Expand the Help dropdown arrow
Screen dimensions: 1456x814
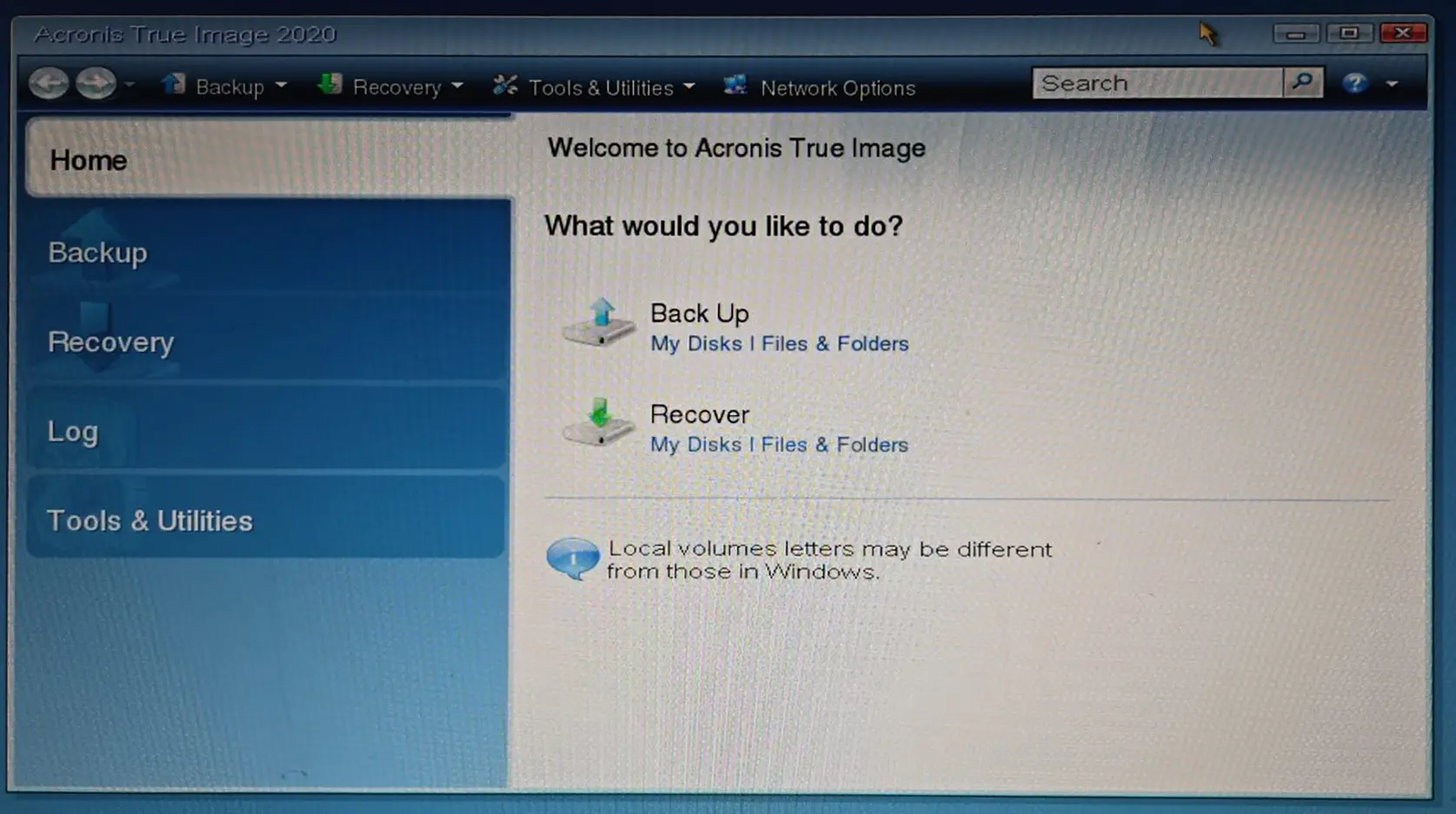point(1393,84)
